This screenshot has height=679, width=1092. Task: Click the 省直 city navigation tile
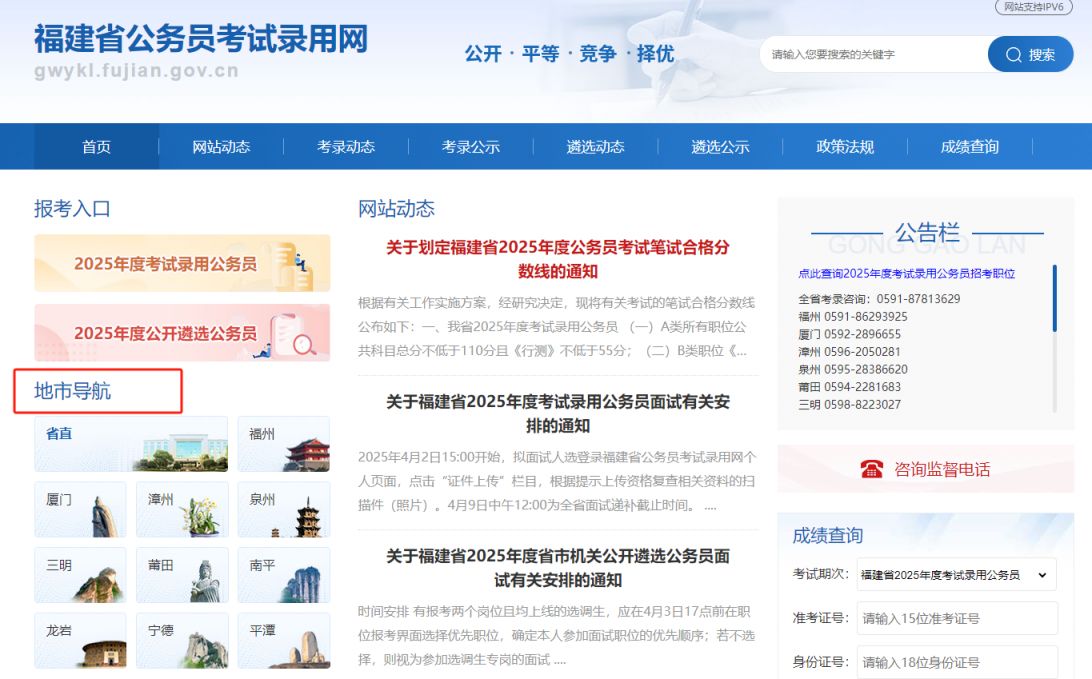coord(131,444)
